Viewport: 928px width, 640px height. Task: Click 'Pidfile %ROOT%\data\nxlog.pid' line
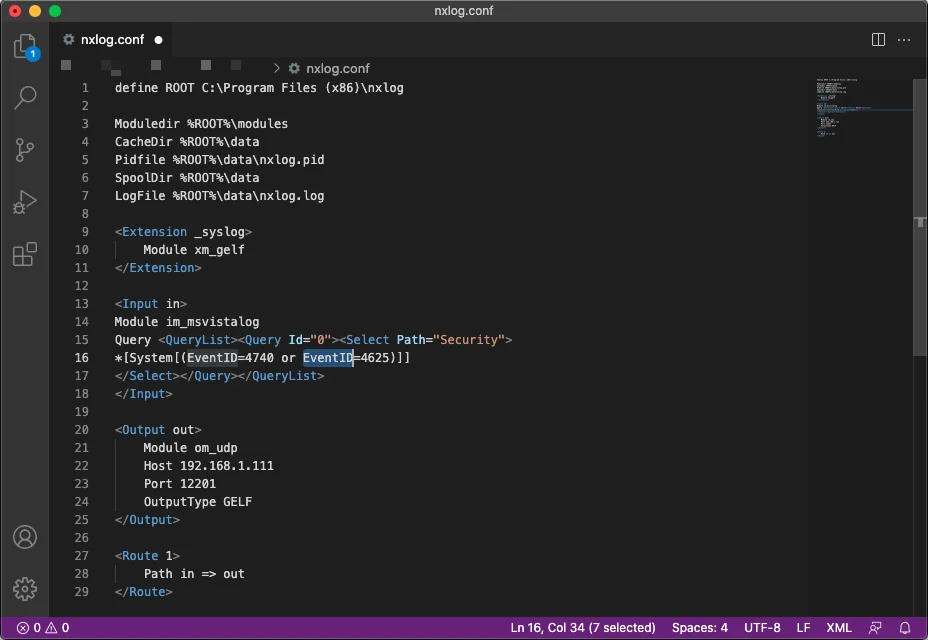coord(220,160)
